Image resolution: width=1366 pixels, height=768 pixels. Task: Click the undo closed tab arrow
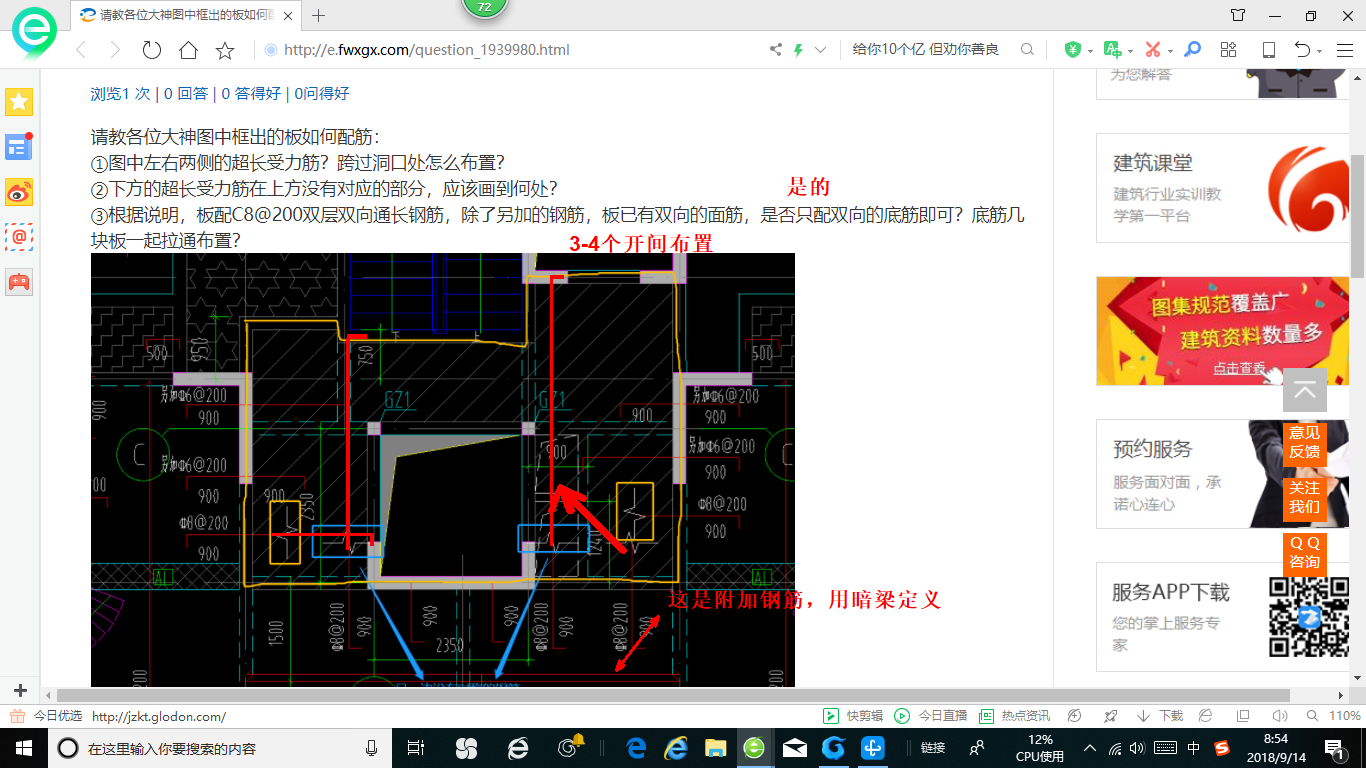point(1302,49)
